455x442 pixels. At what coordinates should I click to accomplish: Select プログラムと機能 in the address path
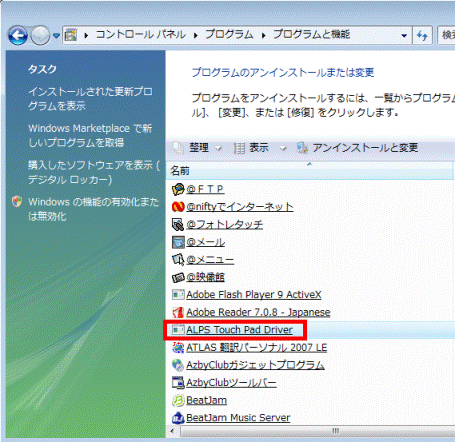point(312,34)
